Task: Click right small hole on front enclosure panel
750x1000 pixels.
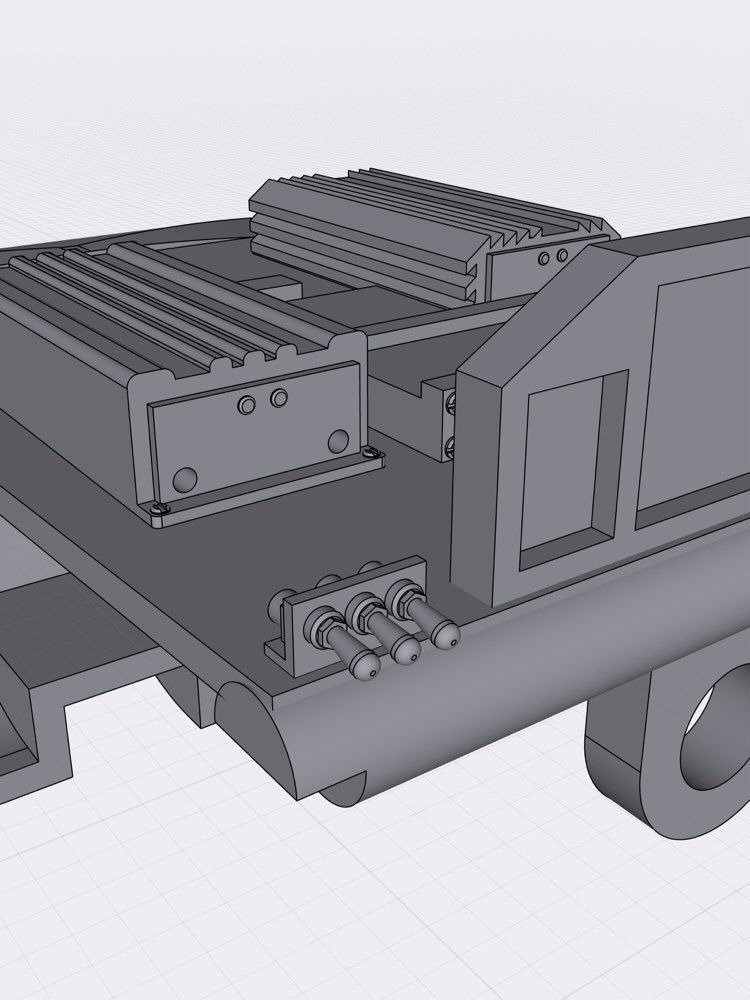Action: [x=279, y=399]
